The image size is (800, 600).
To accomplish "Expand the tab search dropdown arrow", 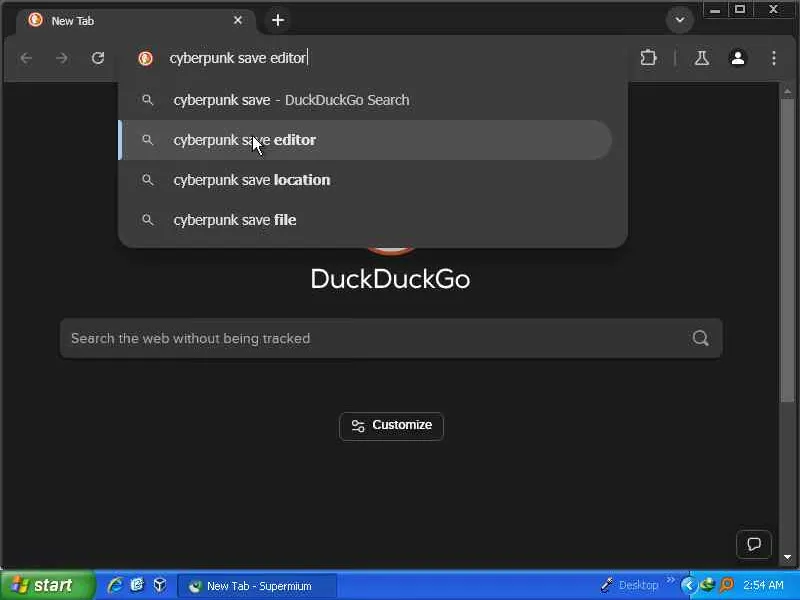I will click(x=680, y=20).
